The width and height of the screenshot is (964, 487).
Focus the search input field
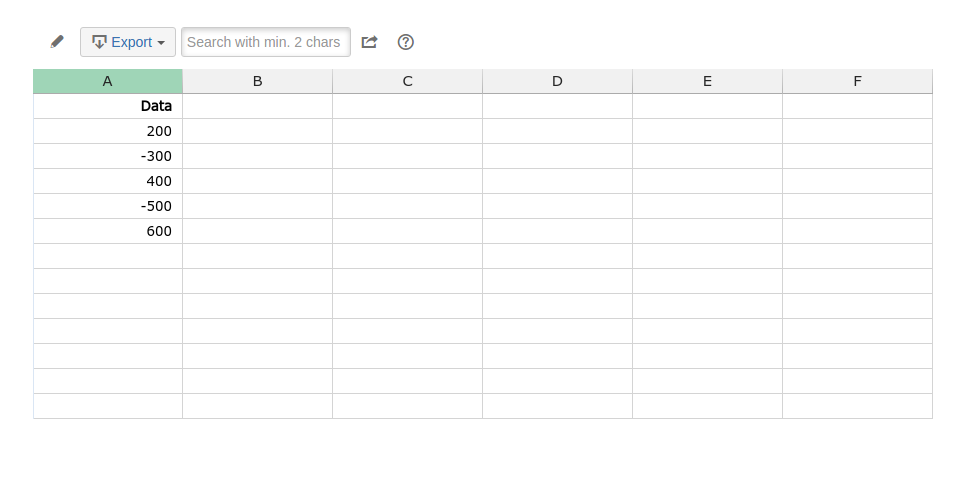pyautogui.click(x=266, y=42)
